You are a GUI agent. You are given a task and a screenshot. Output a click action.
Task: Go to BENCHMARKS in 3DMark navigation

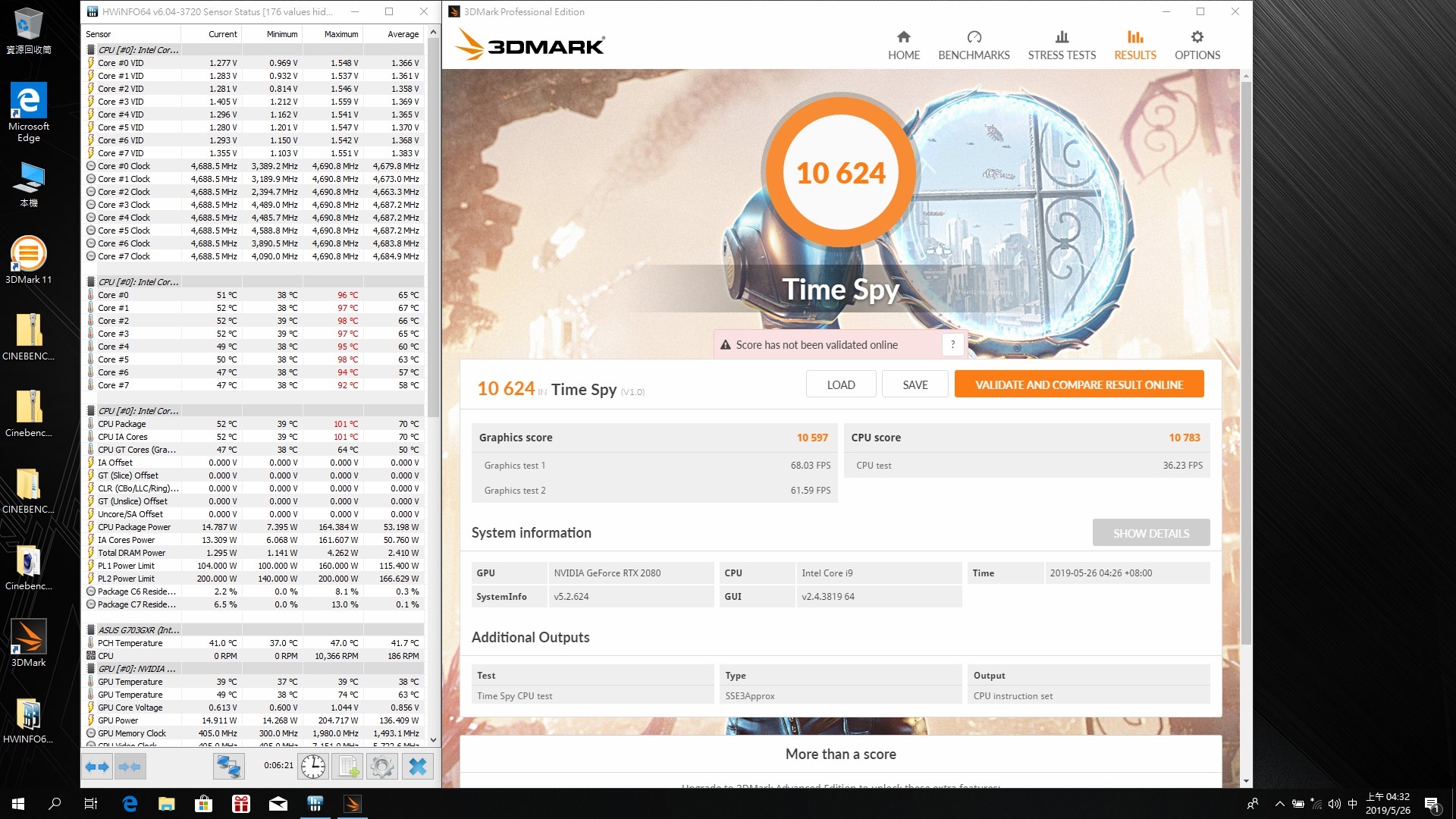[x=974, y=45]
